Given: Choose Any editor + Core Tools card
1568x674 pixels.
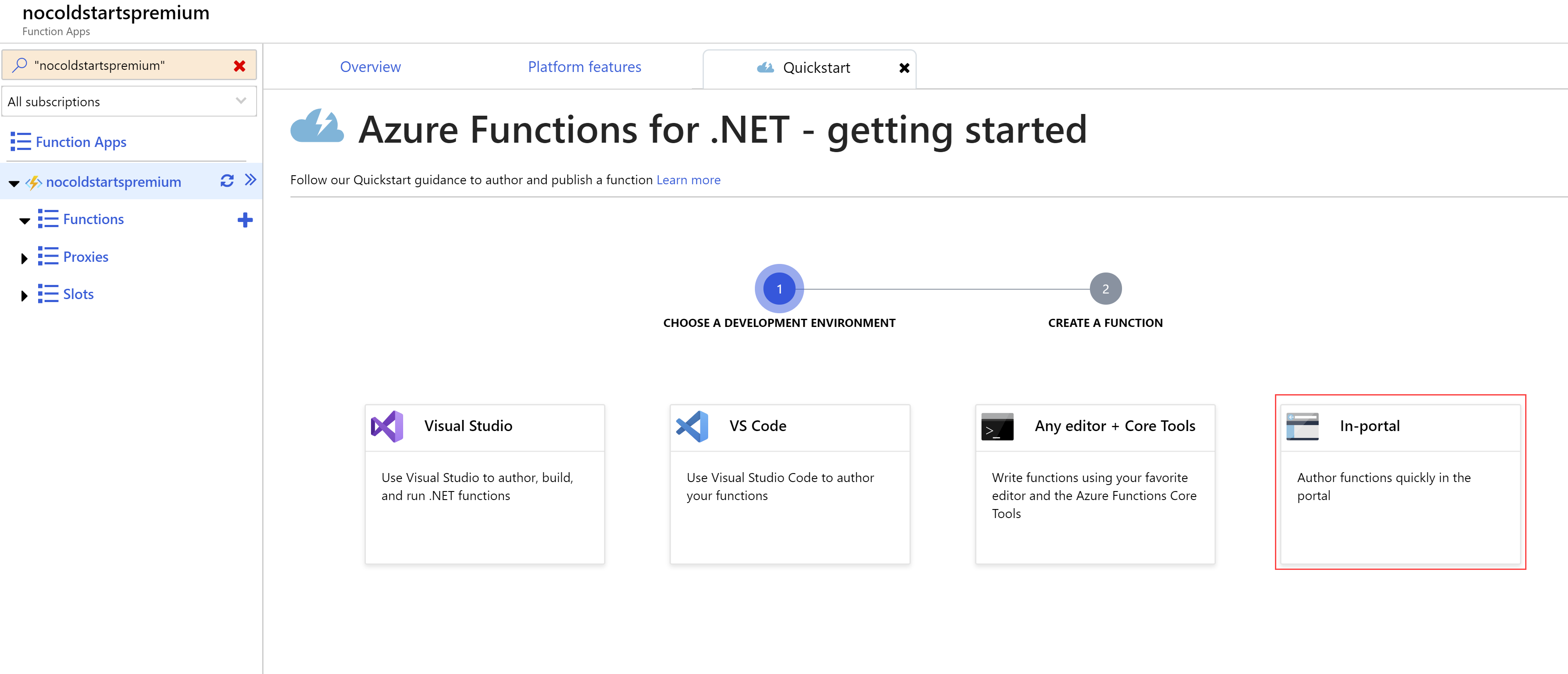Looking at the screenshot, I should [1095, 484].
